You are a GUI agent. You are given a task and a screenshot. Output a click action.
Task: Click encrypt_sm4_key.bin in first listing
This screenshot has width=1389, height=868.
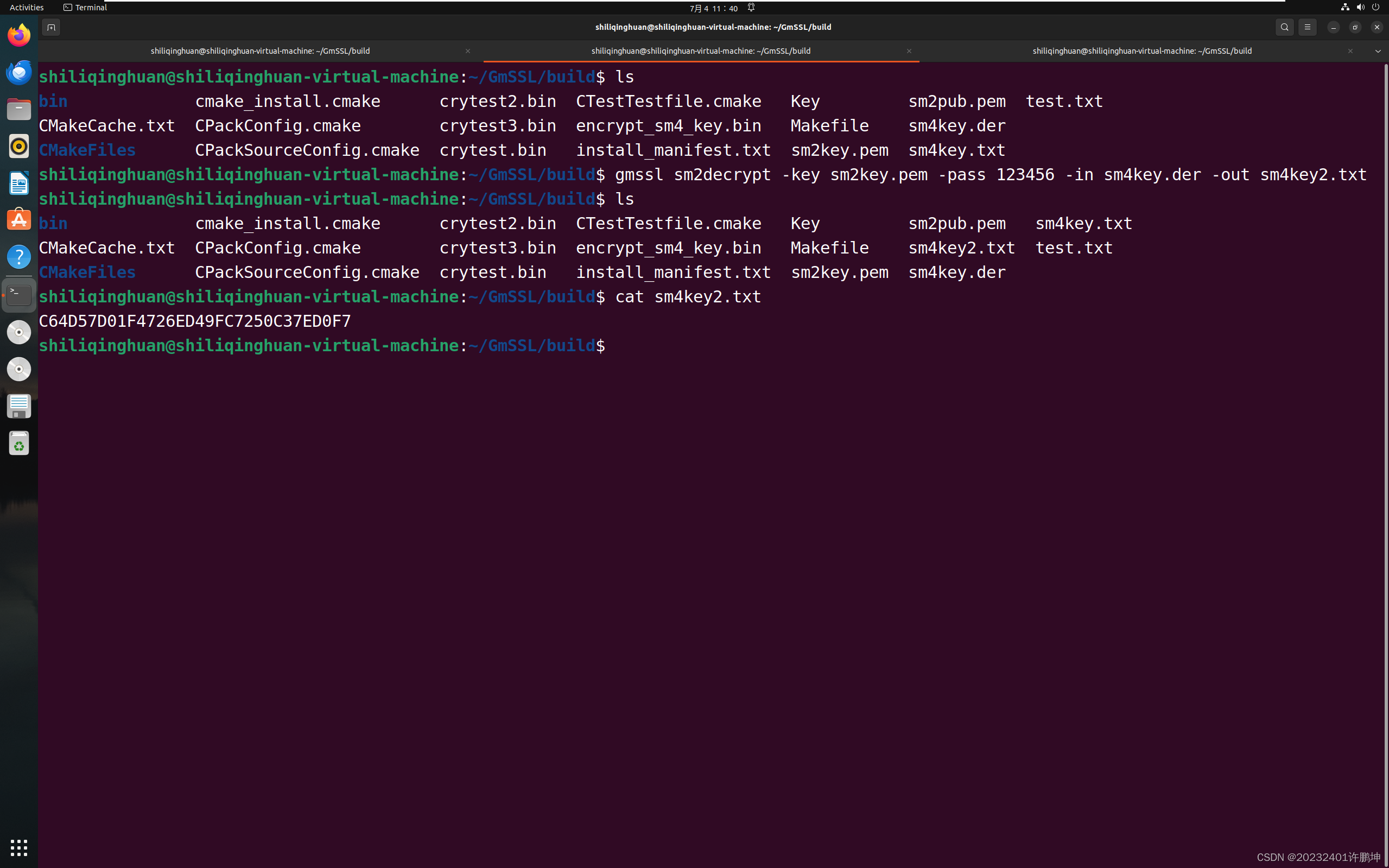point(668,126)
